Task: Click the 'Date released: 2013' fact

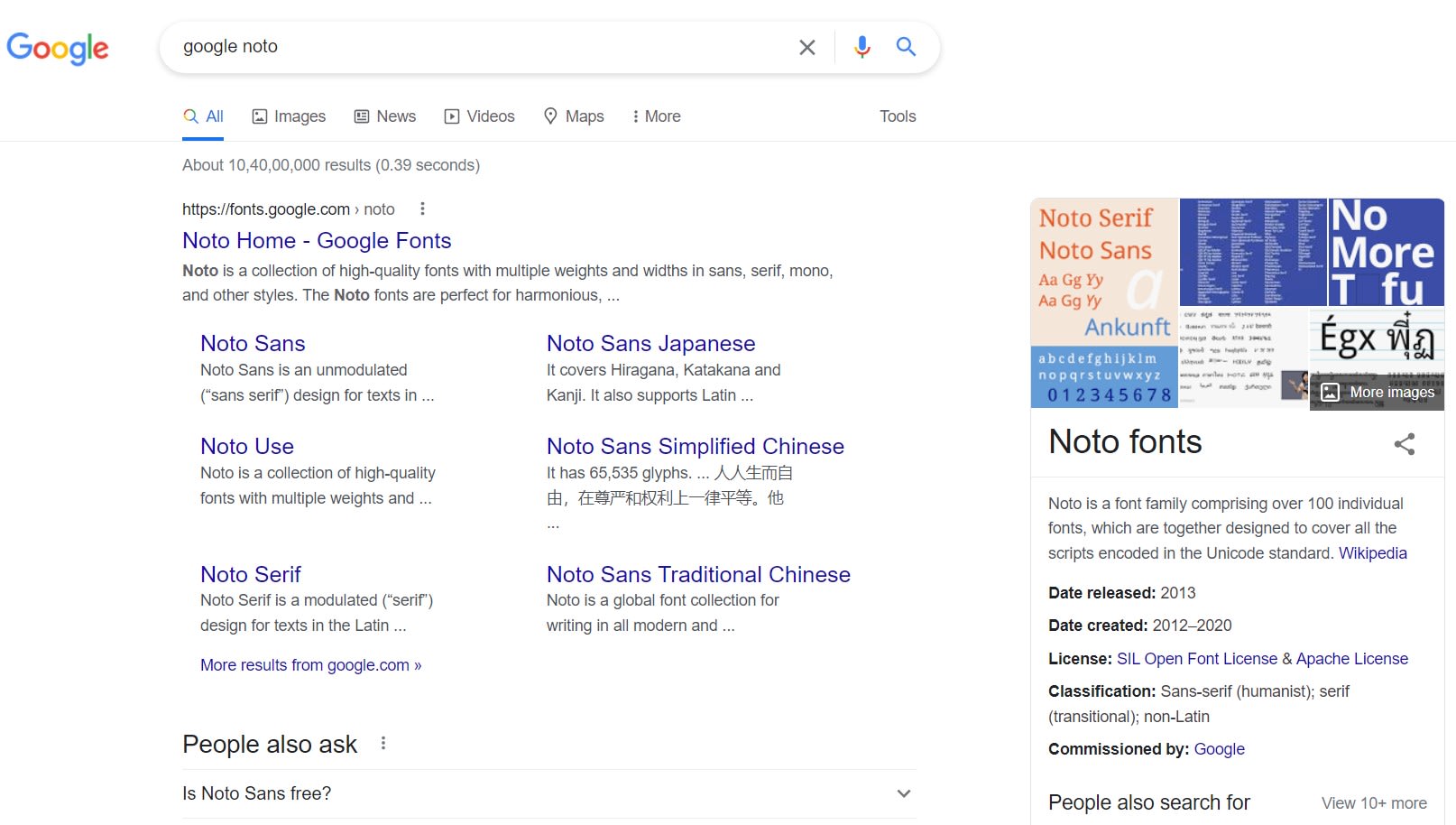Action: pos(1122,593)
